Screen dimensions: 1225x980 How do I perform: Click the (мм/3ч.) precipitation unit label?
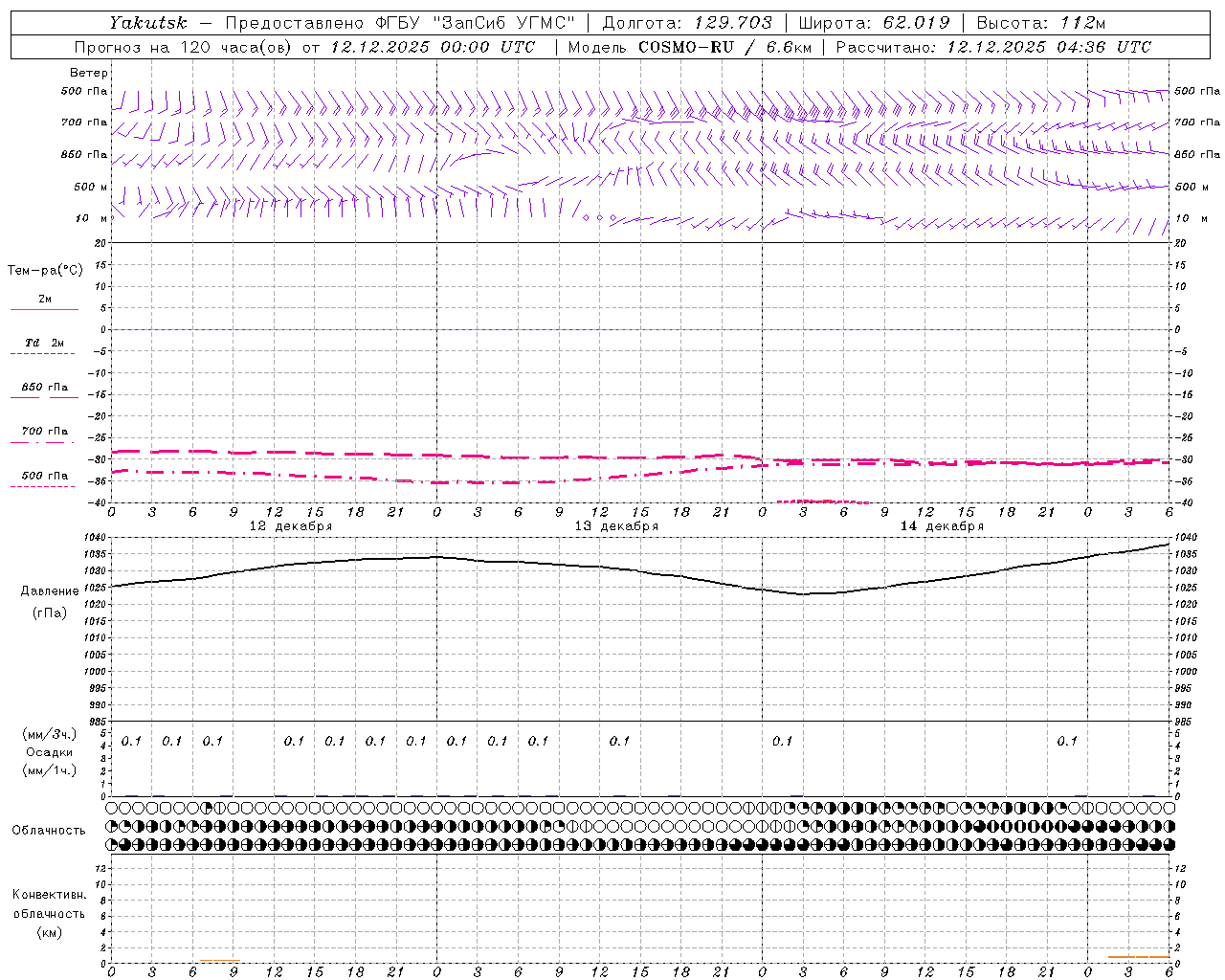[x=50, y=734]
